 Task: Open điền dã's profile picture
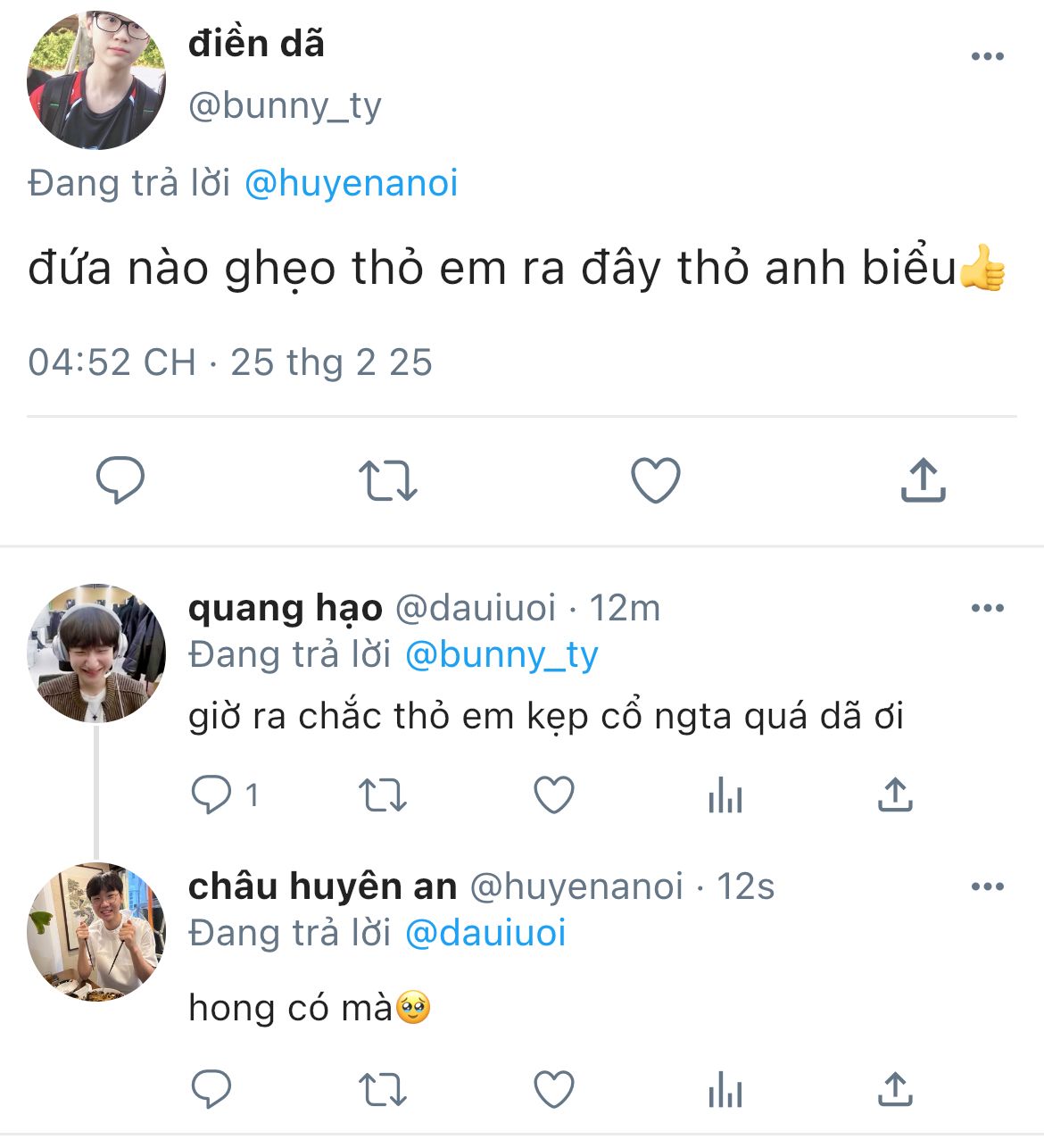tap(96, 80)
